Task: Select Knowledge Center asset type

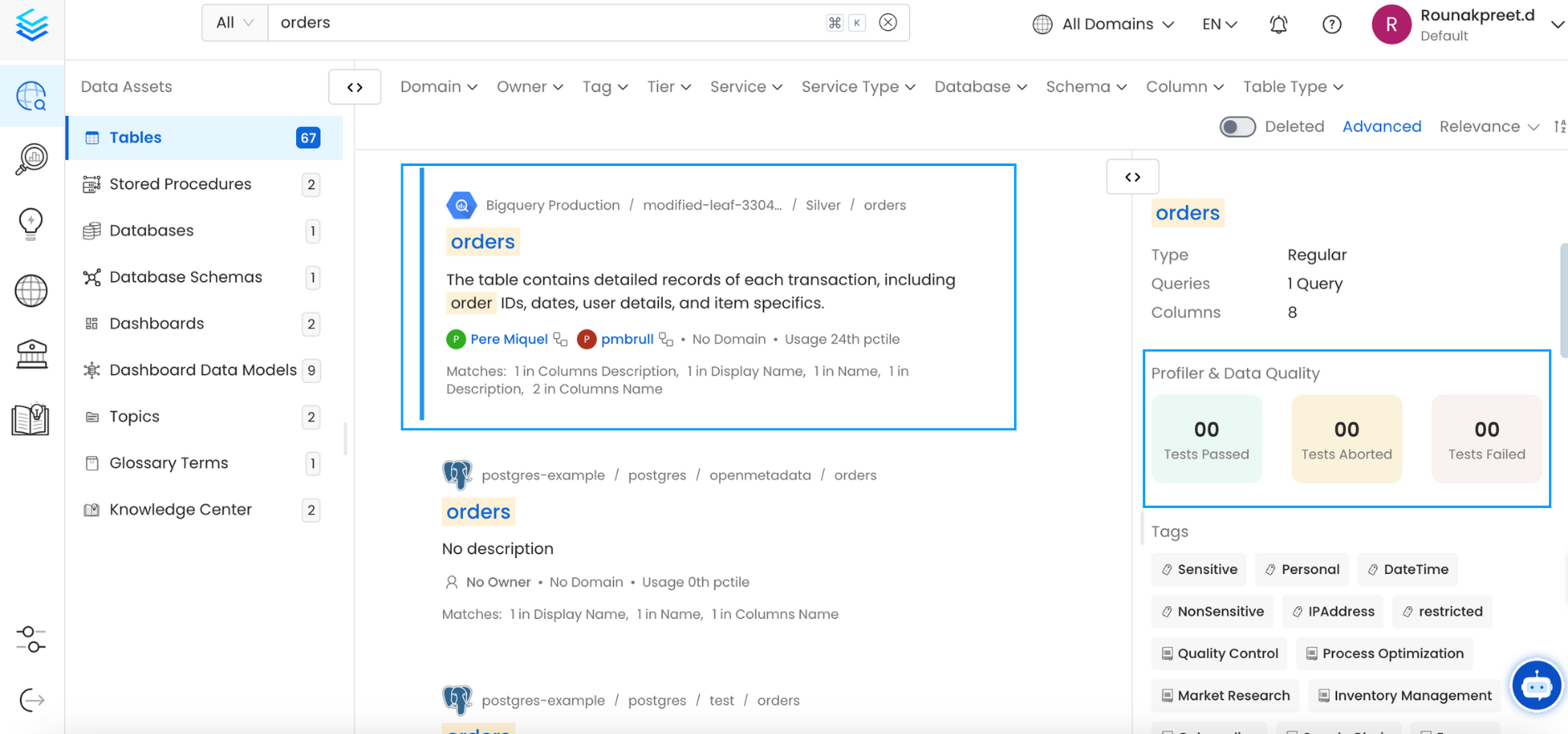Action: click(x=204, y=510)
